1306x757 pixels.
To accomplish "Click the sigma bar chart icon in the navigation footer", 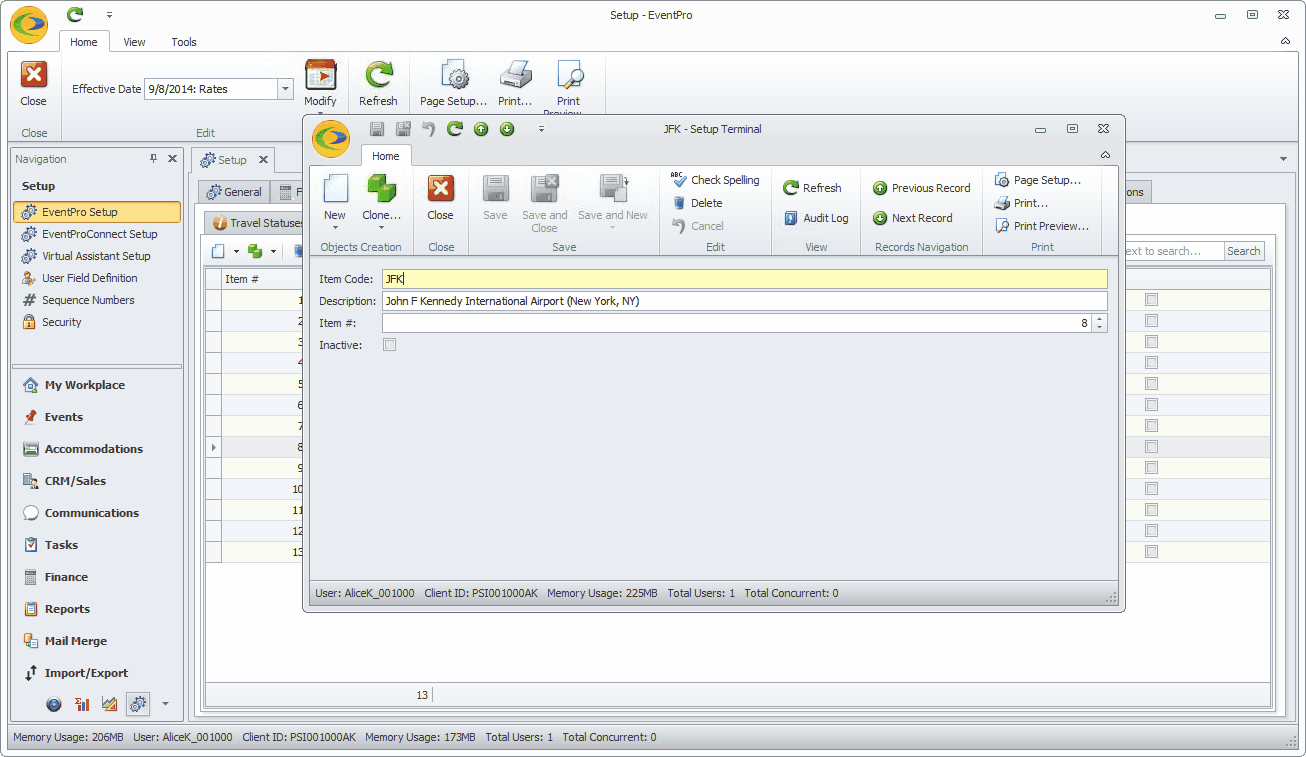I will tap(83, 704).
